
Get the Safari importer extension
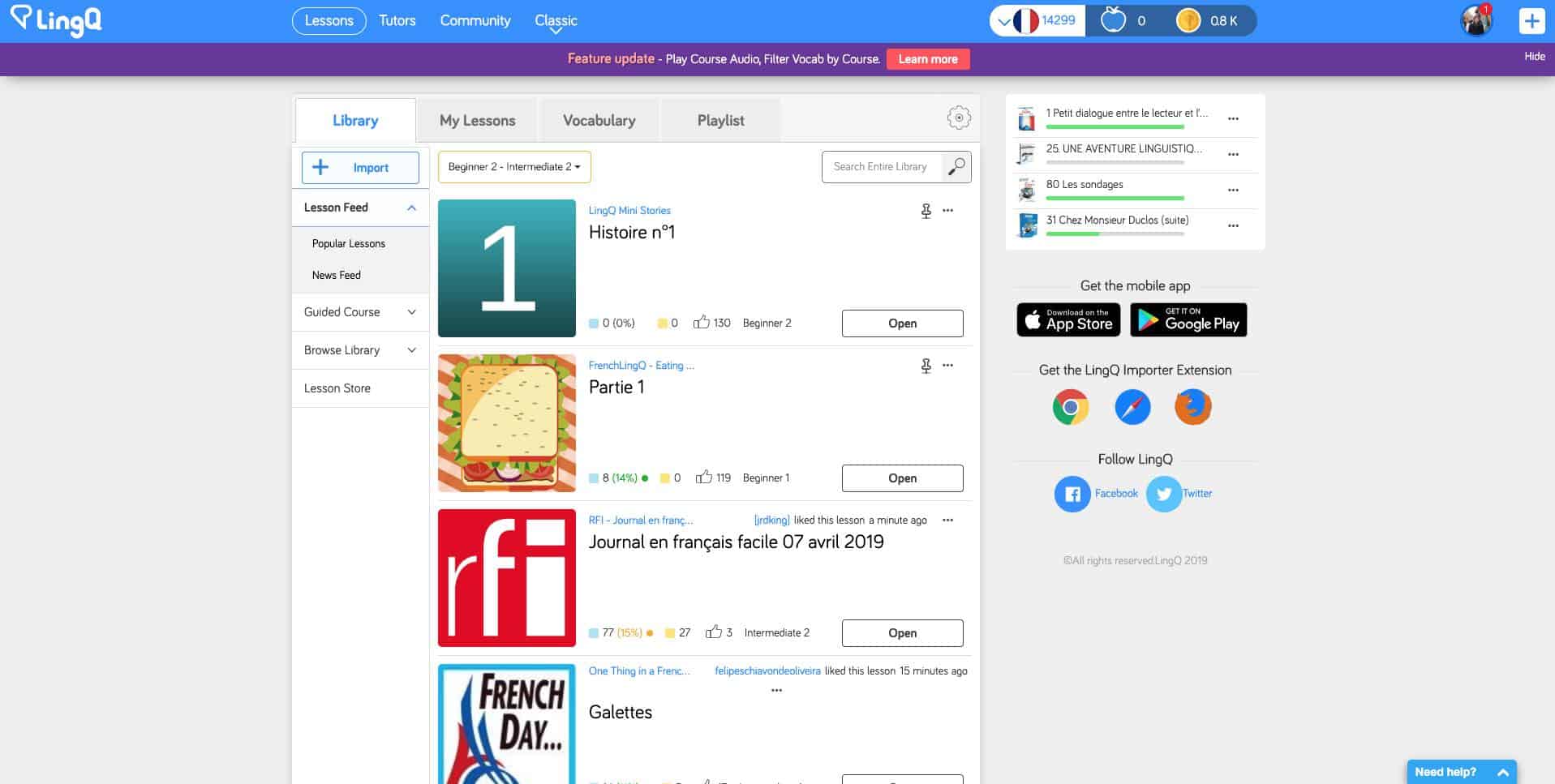point(1132,407)
